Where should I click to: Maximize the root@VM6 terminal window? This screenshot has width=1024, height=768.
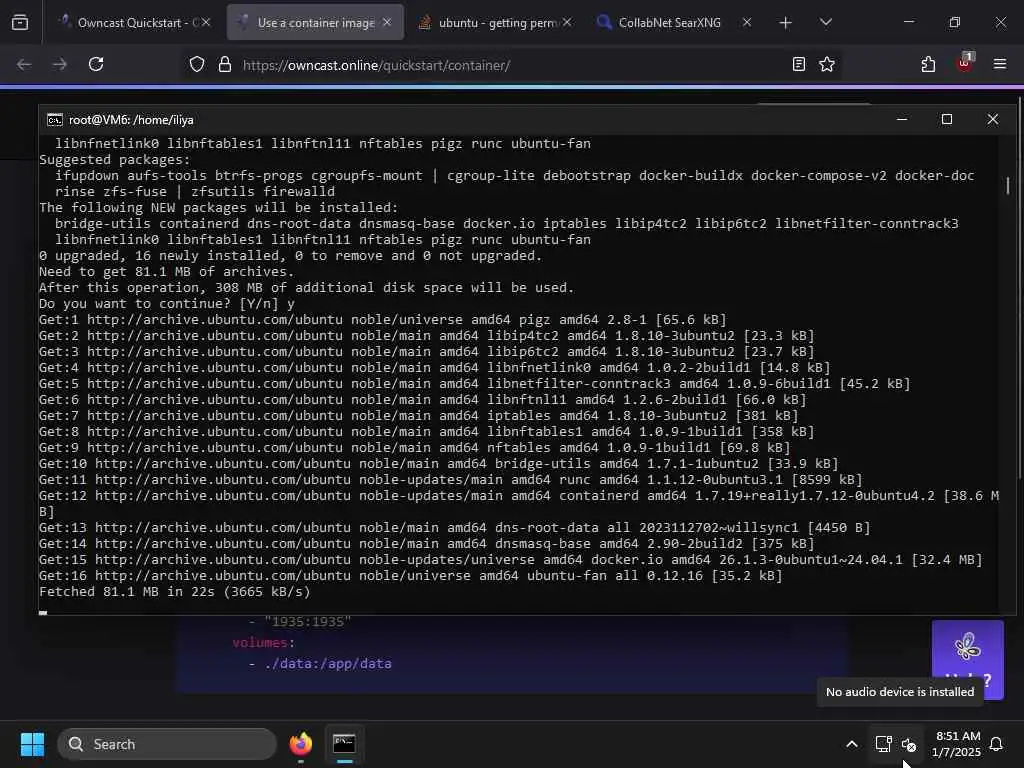tap(947, 120)
